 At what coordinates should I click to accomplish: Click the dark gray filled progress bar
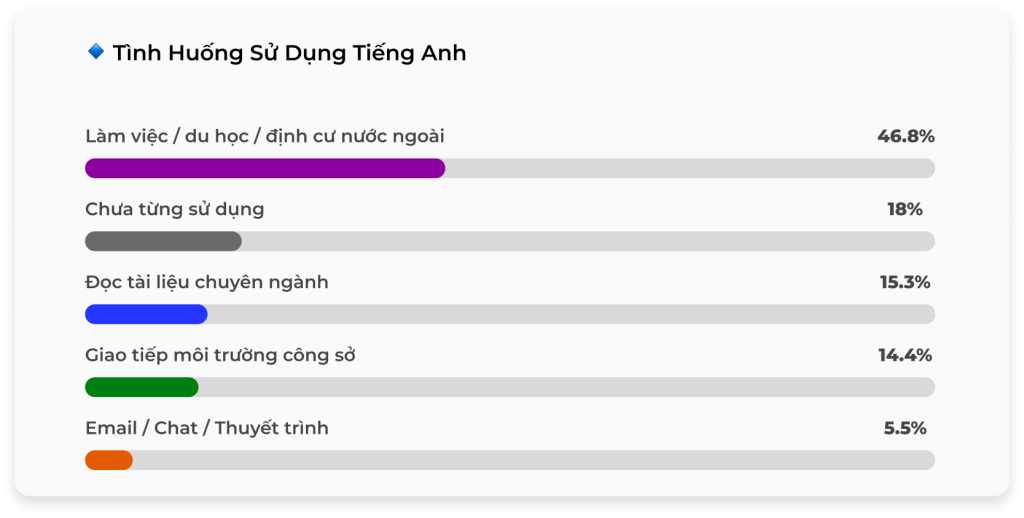pos(163,241)
